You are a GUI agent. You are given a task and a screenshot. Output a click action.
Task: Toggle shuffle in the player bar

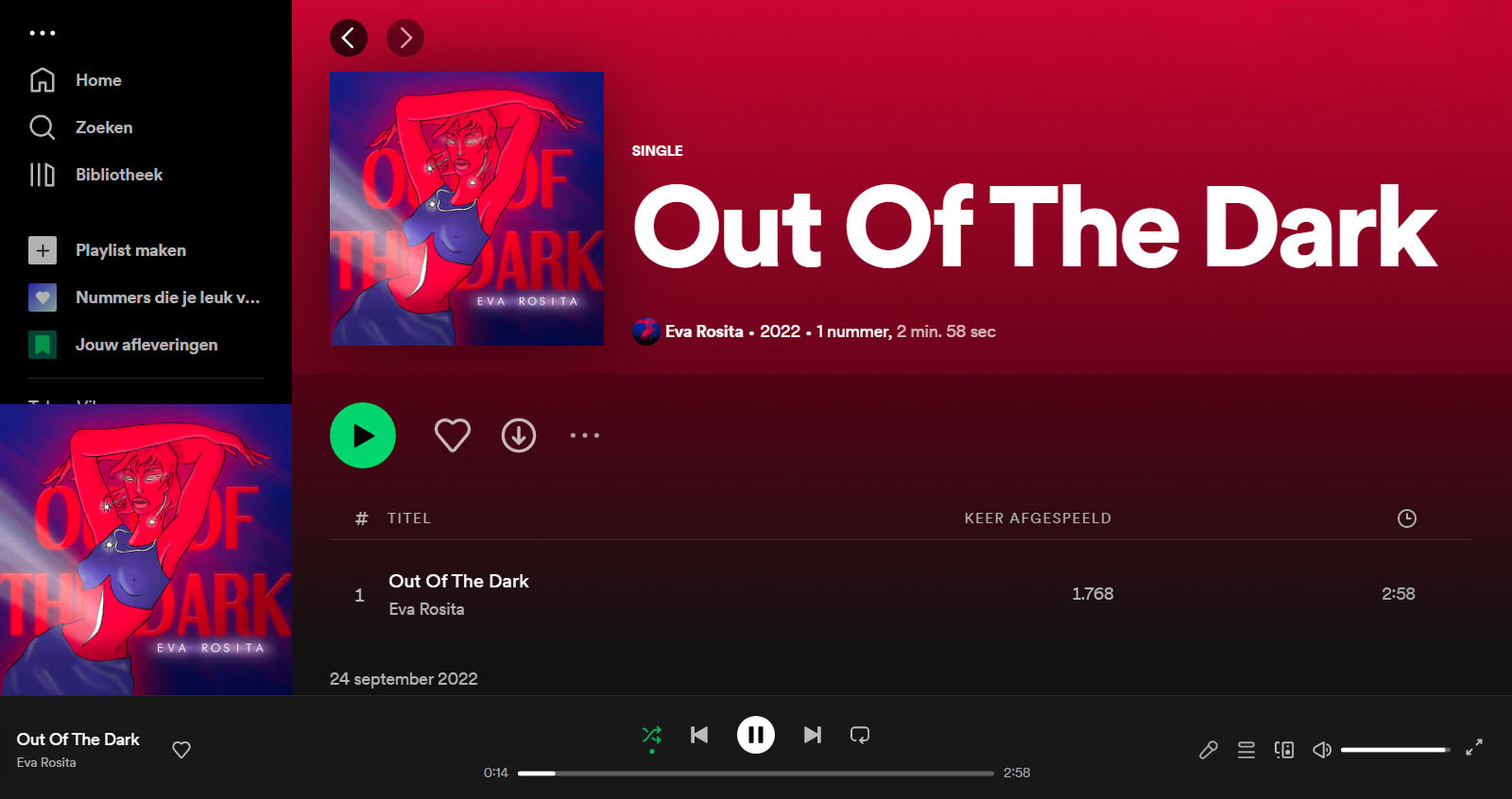[652, 735]
